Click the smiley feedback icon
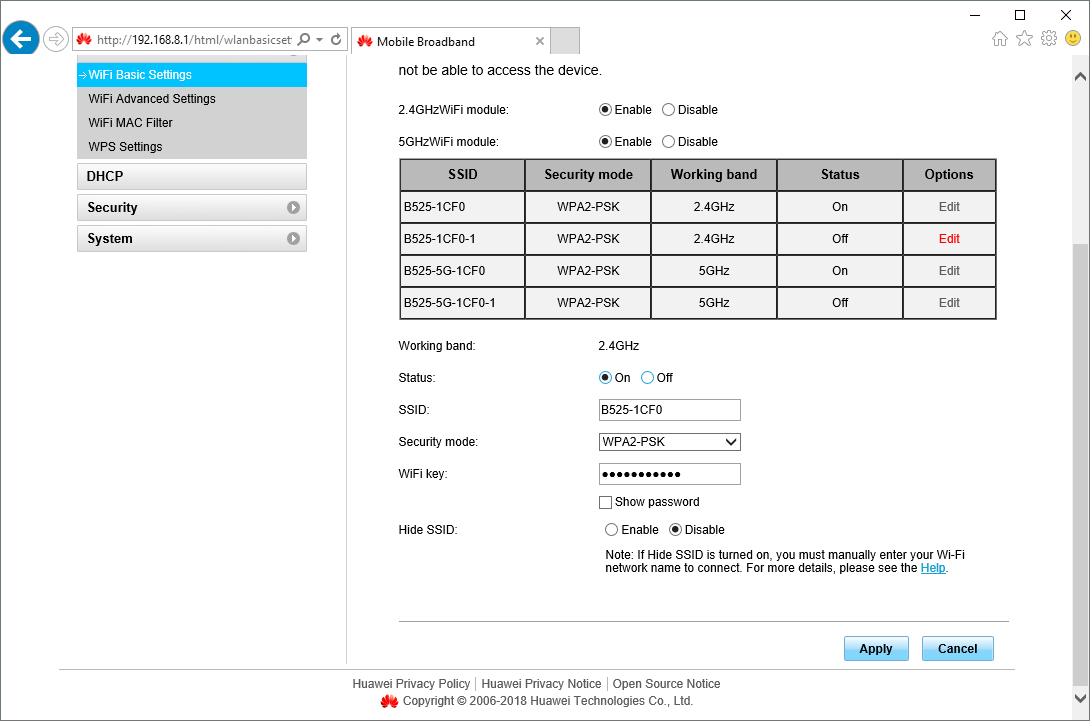Image resolution: width=1090 pixels, height=721 pixels. coord(1073,39)
